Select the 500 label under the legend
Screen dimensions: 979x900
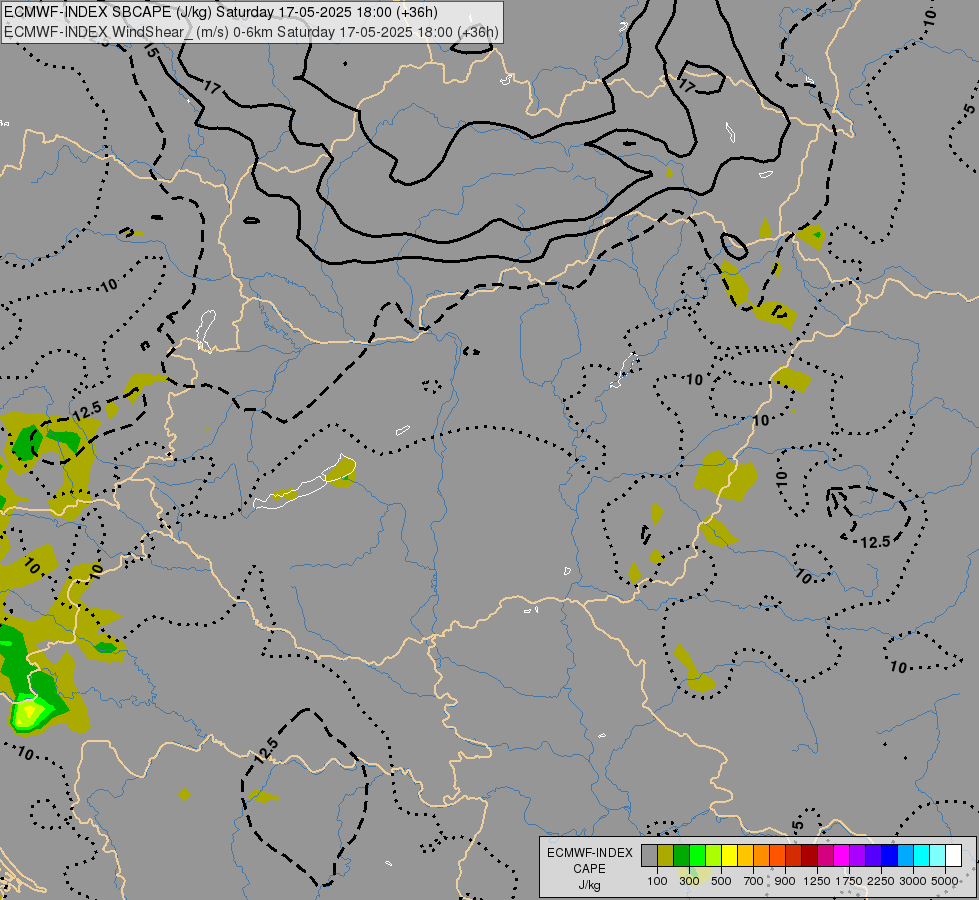pos(721,881)
